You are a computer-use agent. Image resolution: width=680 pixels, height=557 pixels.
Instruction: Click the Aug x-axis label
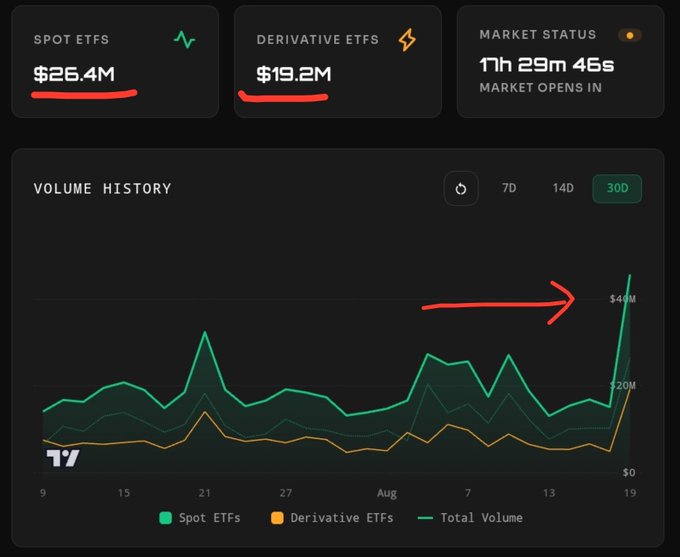(x=387, y=493)
